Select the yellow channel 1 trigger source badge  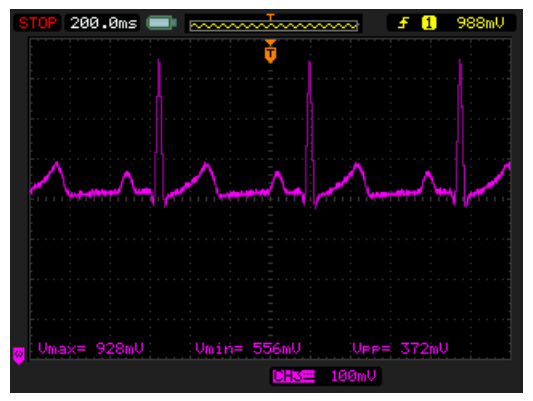[429, 23]
